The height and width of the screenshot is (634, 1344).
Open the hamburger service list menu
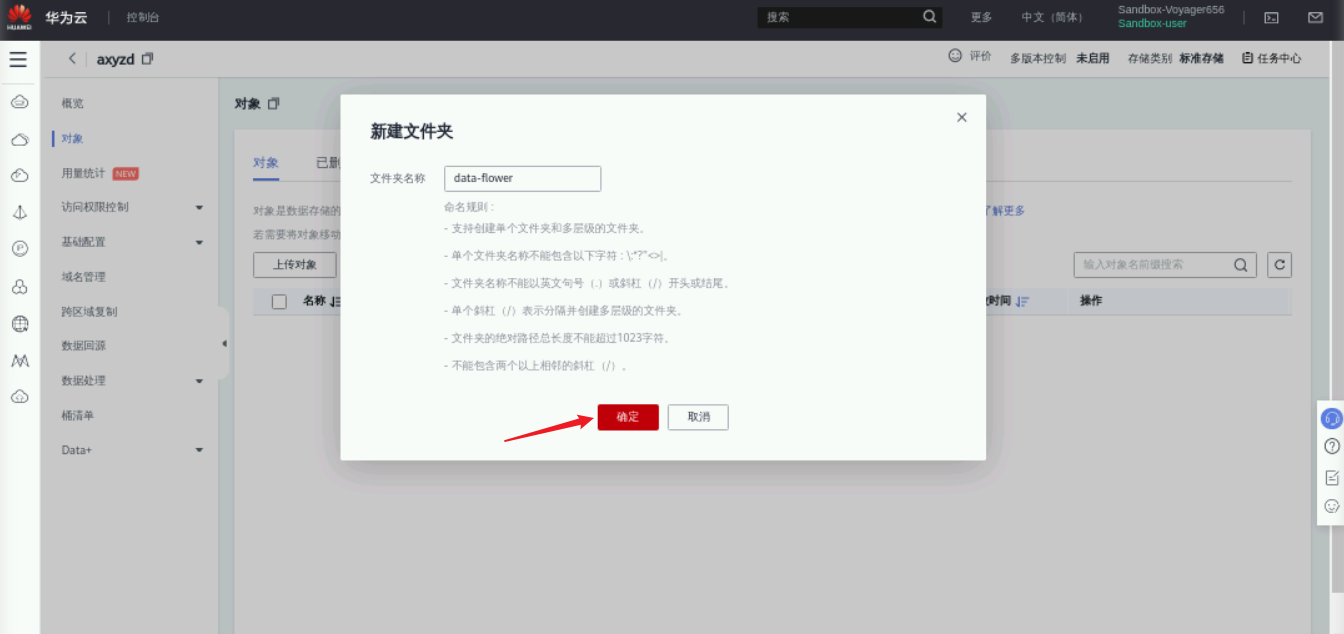(18, 60)
